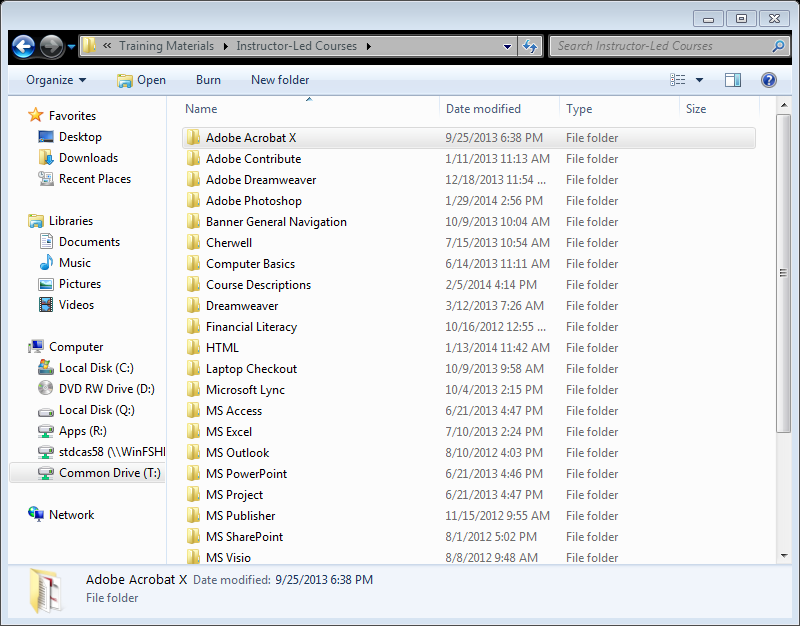Select the MS PowerPoint folder
800x626 pixels.
[246, 474]
